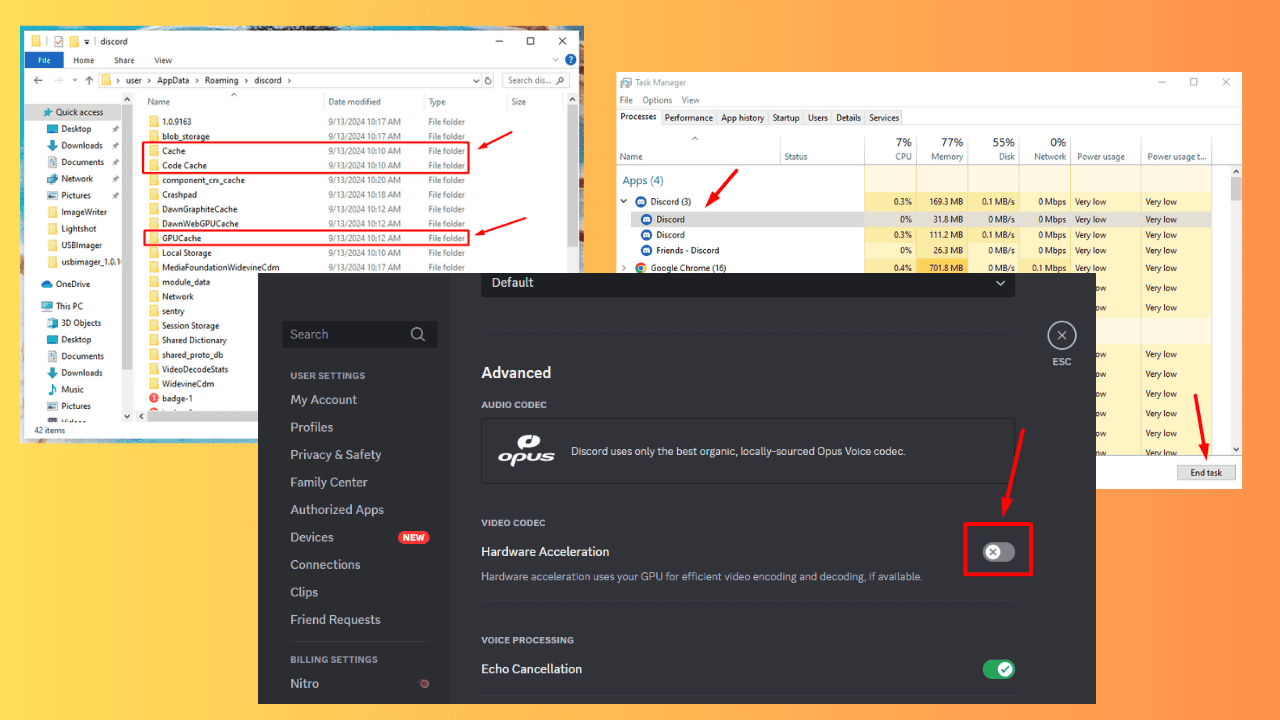The height and width of the screenshot is (720, 1280).
Task: Open recent locations arrow beside forward button
Action: (75, 80)
